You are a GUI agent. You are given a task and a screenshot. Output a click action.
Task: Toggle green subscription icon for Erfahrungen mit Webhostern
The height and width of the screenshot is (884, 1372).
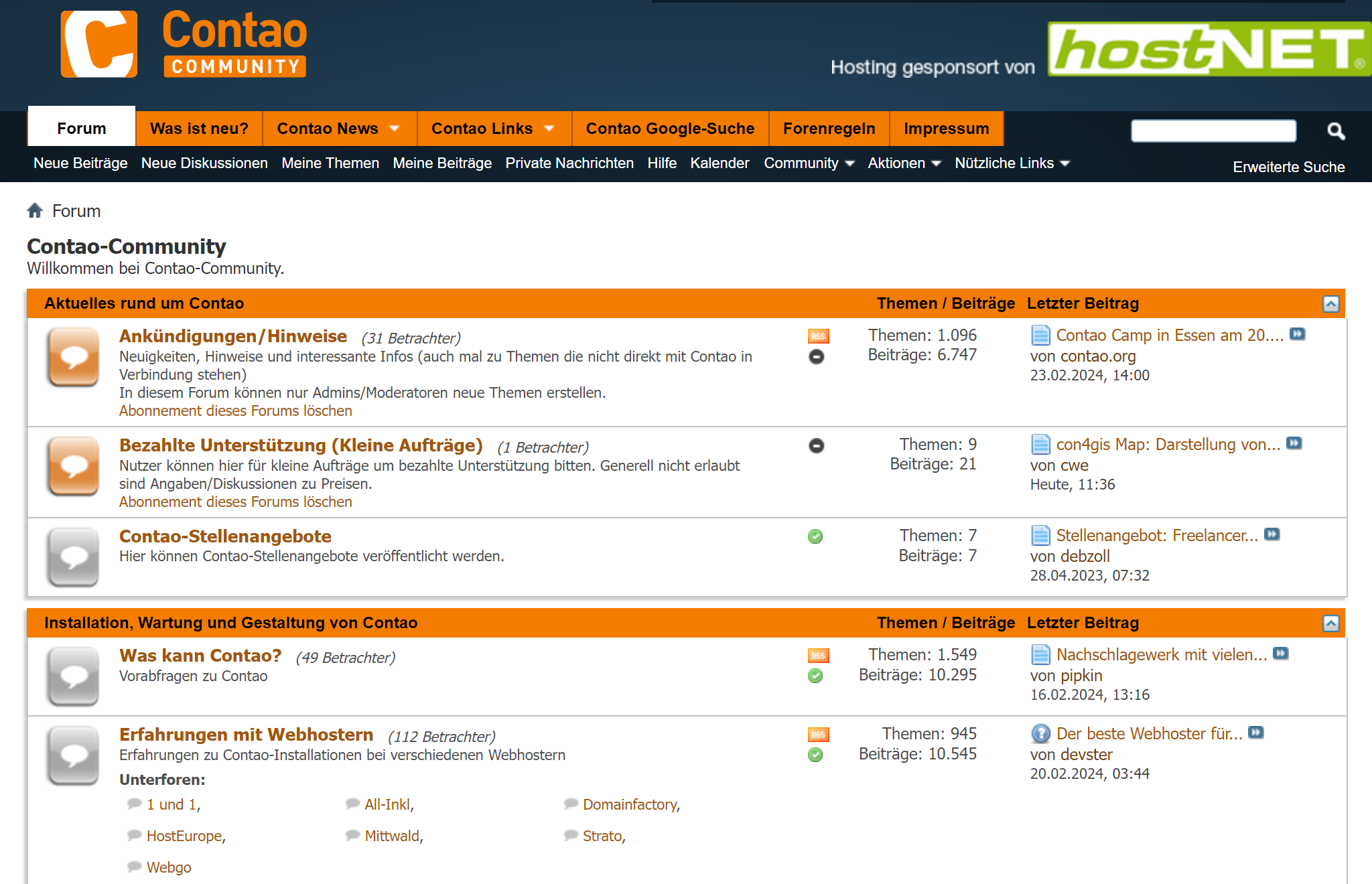click(815, 755)
